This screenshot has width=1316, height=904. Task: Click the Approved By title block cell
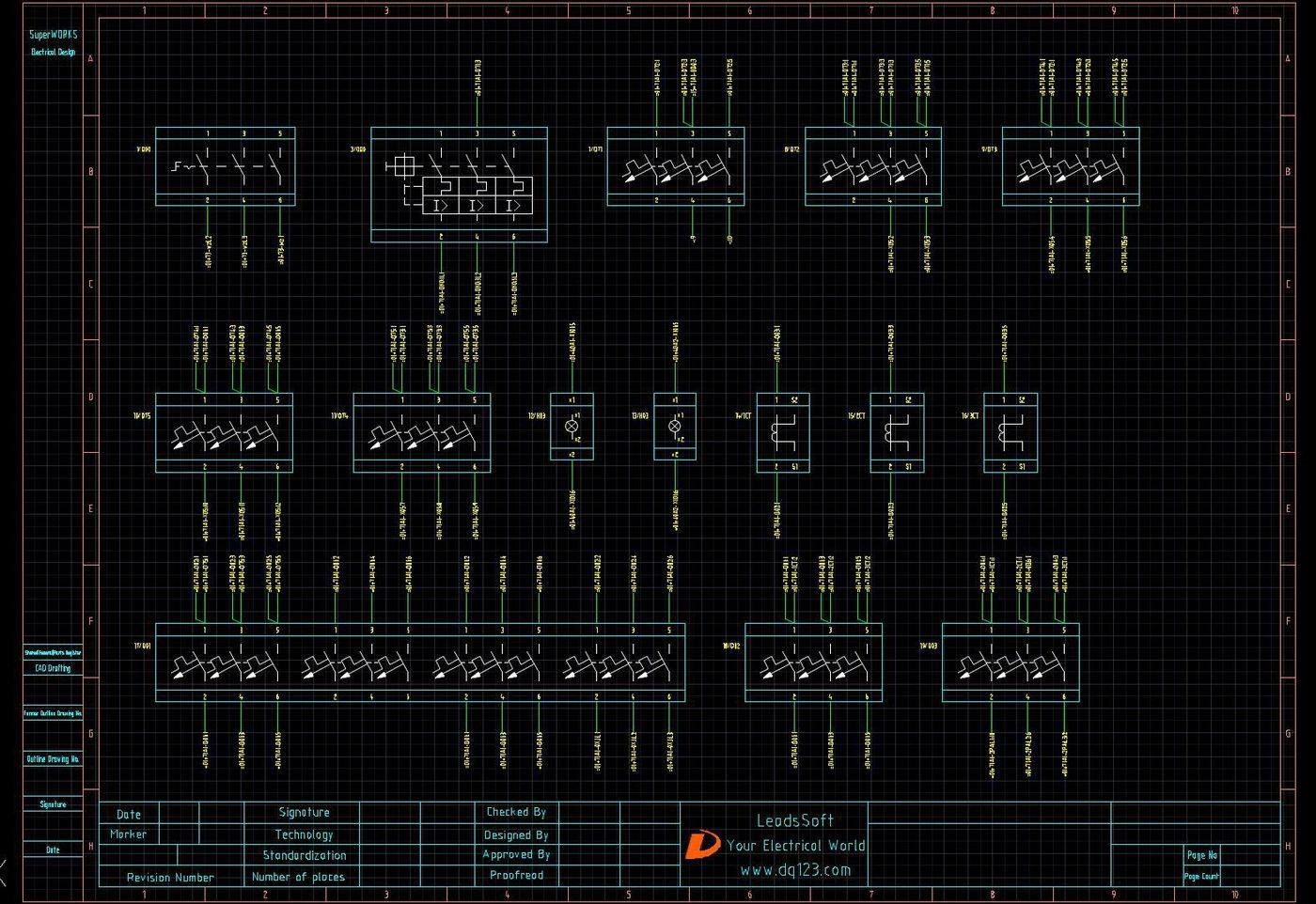click(x=515, y=854)
